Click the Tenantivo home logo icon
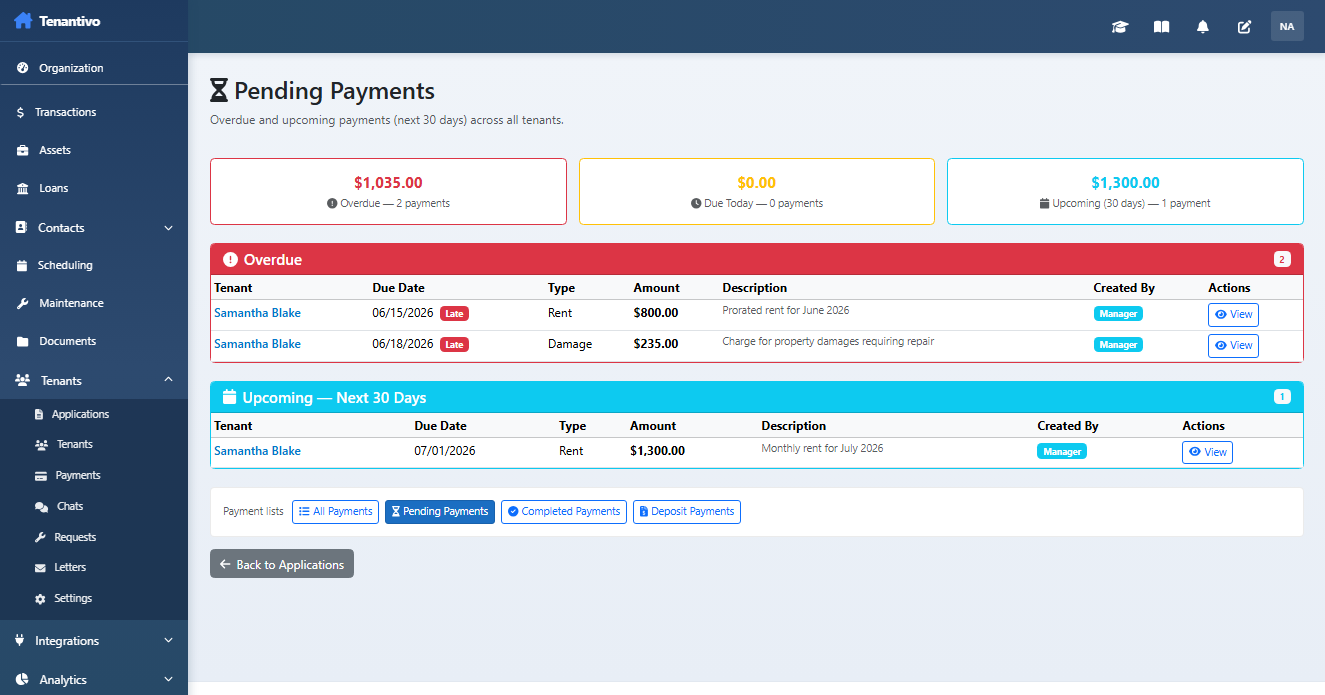The image size is (1325, 695). pyautogui.click(x=23, y=20)
